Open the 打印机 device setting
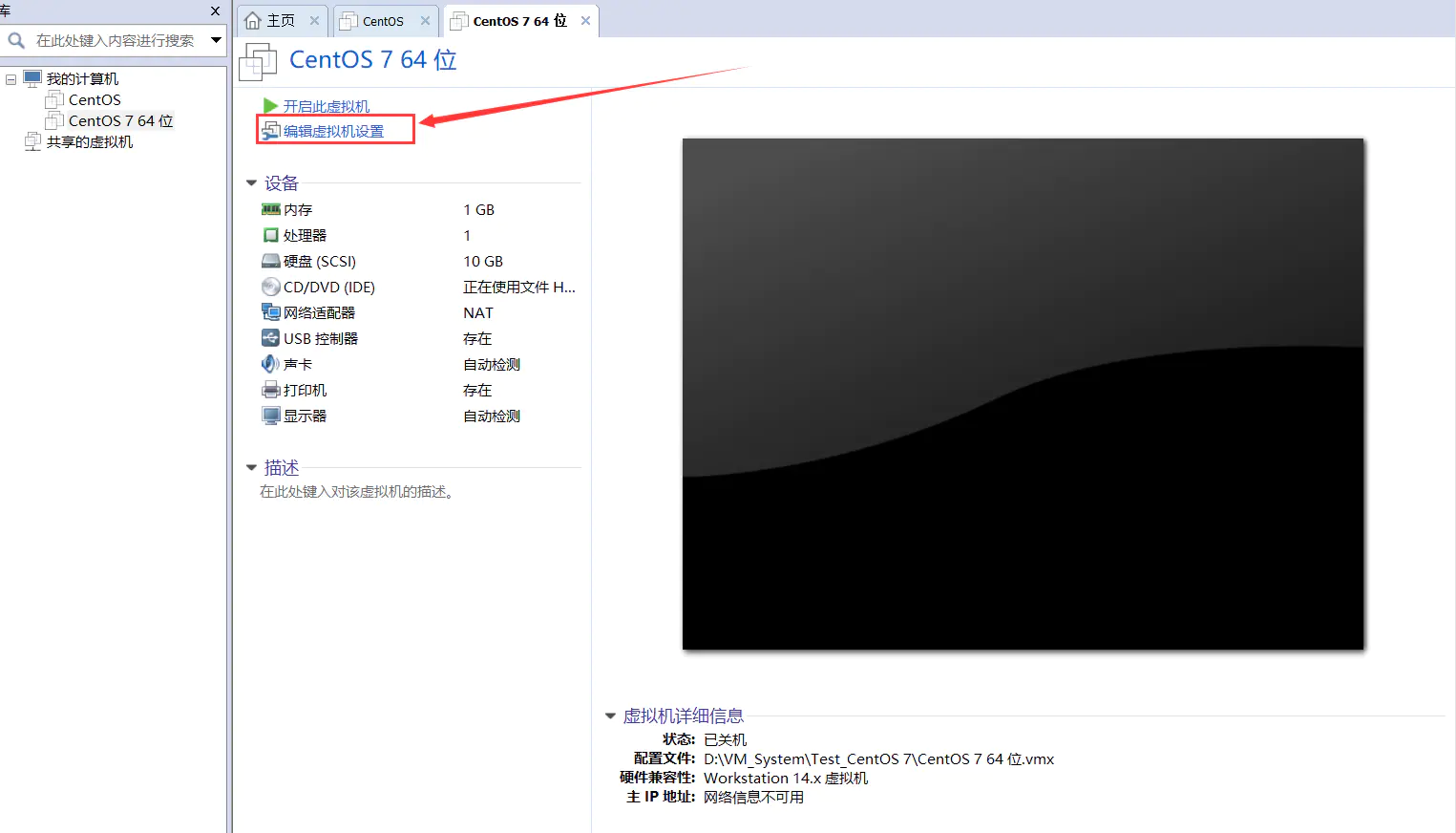Viewport: 1456px width, 833px height. coord(305,390)
